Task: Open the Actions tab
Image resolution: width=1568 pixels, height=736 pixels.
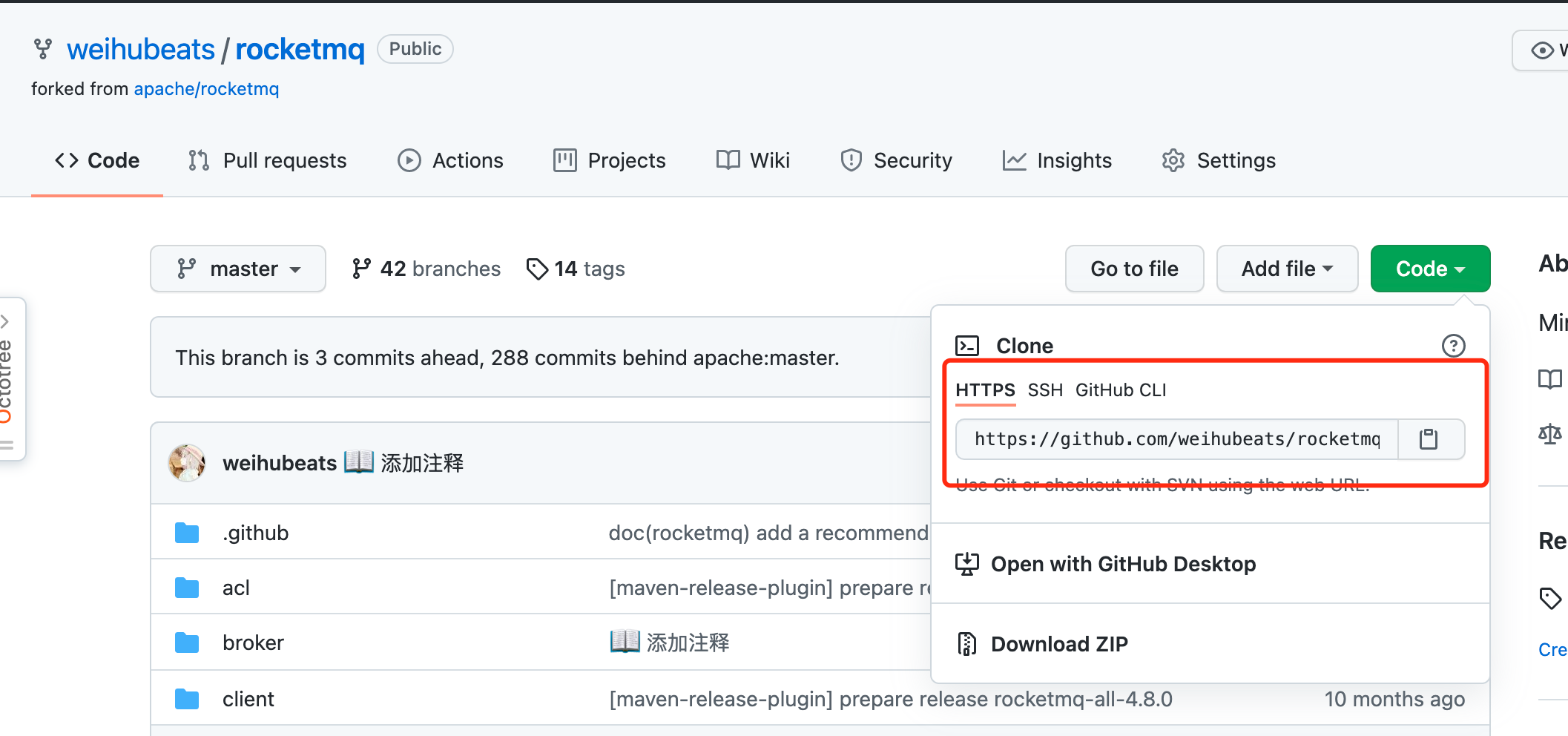Action: (450, 160)
